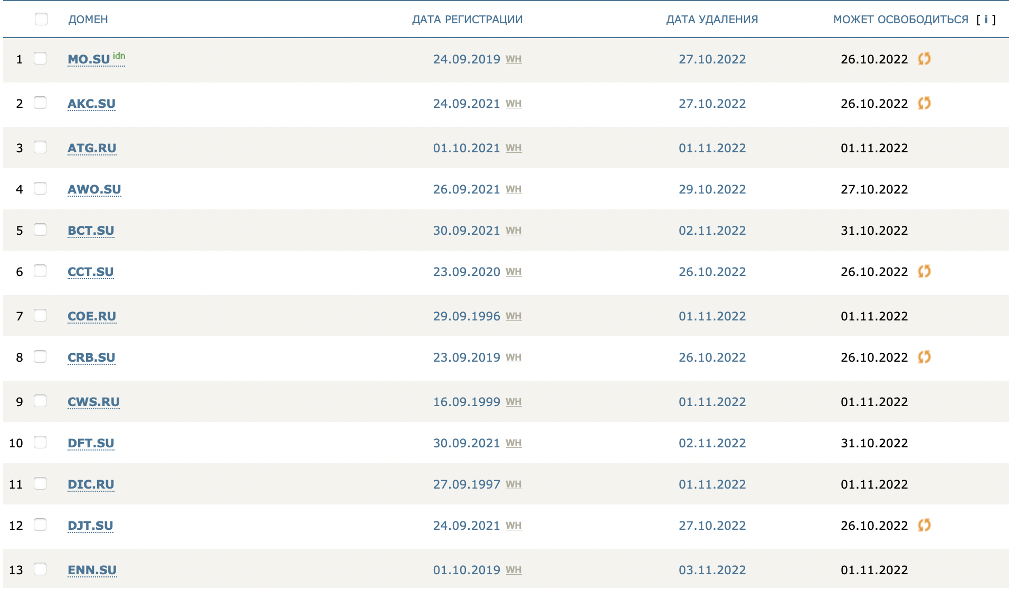Click the info [i] icon in header
The height and width of the screenshot is (589, 1010).
coord(986,19)
